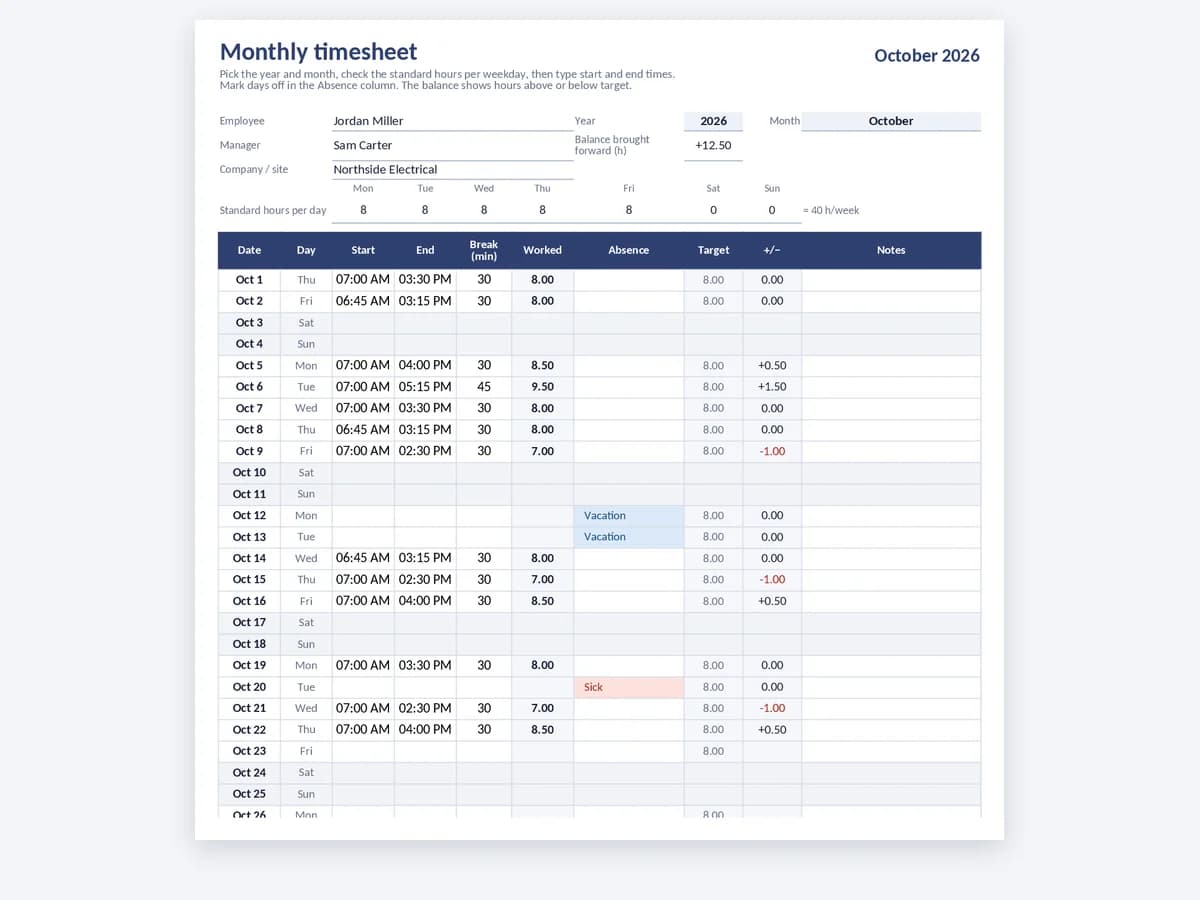Click Oct 20 Sick absence cell
Image resolution: width=1200 pixels, height=900 pixels.
point(629,687)
